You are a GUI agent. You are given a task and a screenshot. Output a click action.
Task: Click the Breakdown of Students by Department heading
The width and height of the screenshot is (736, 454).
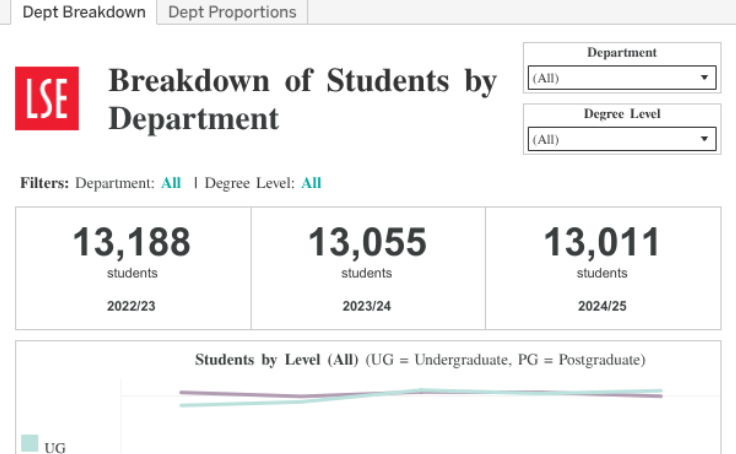(x=302, y=100)
